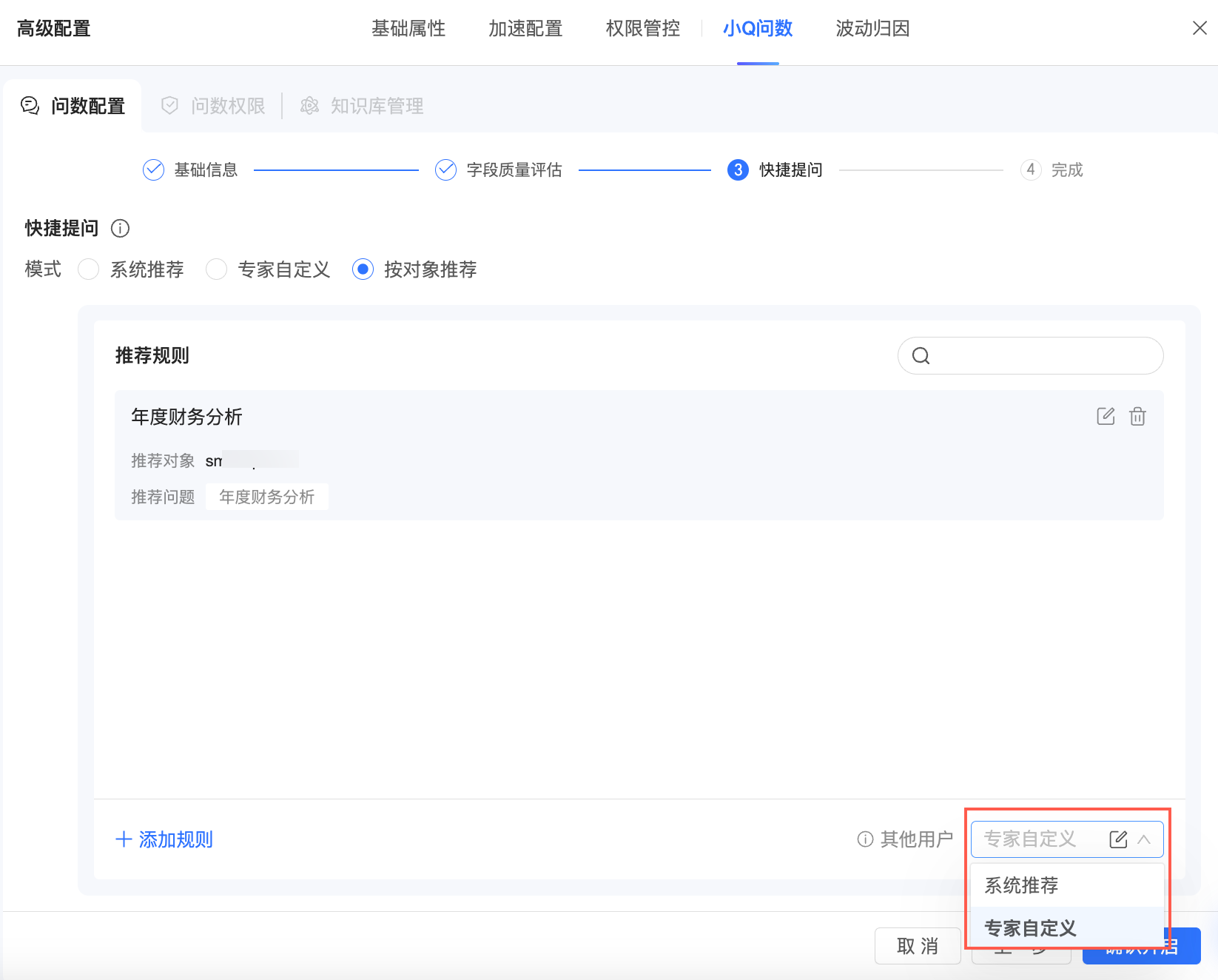Edit the 年度财务分析 rule

pos(1106,416)
